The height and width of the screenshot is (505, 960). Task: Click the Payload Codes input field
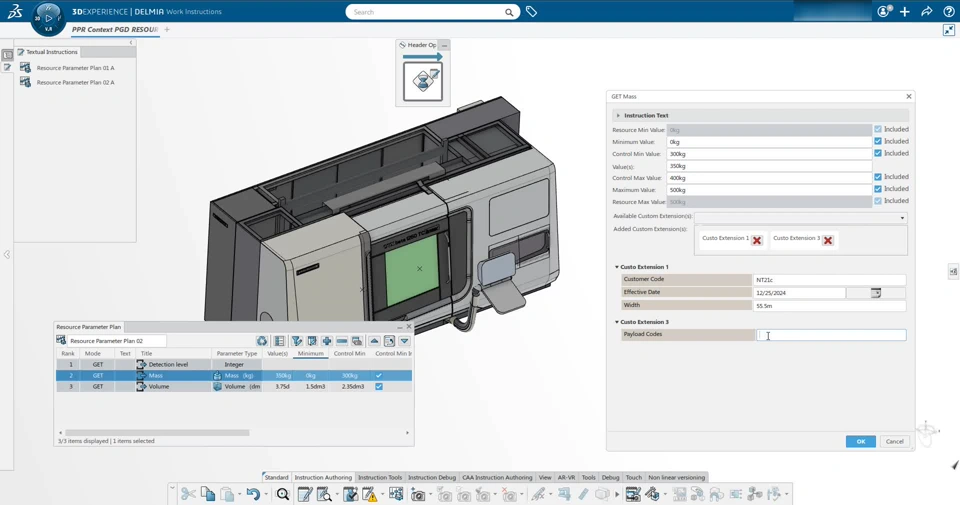click(831, 335)
